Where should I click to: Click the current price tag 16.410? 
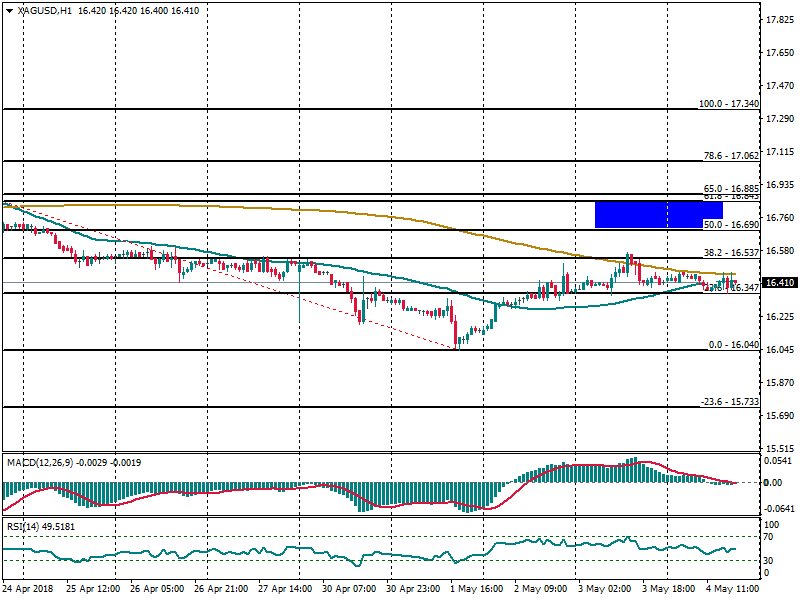pyautogui.click(x=780, y=283)
